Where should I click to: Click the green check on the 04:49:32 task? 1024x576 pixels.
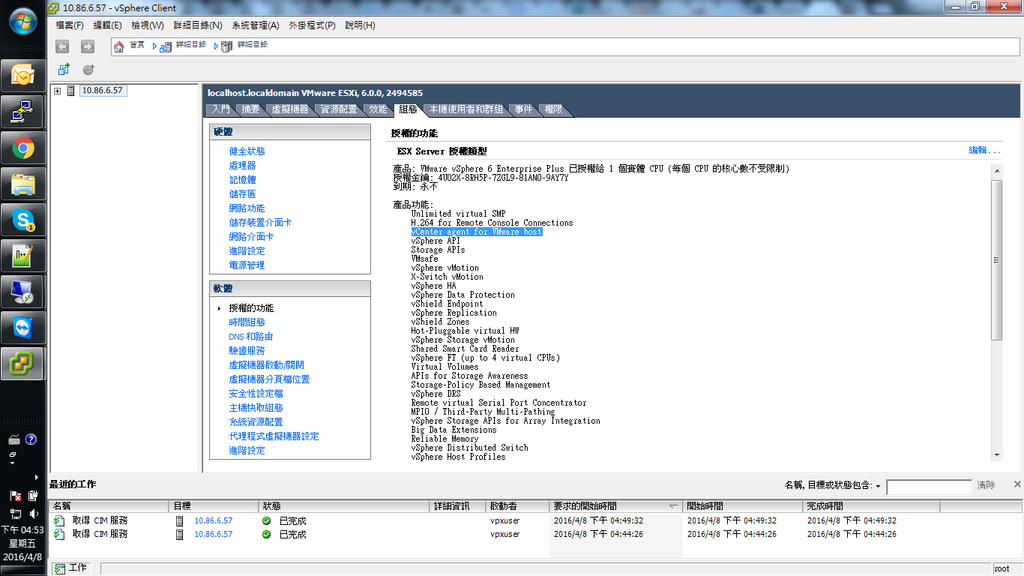(266, 521)
